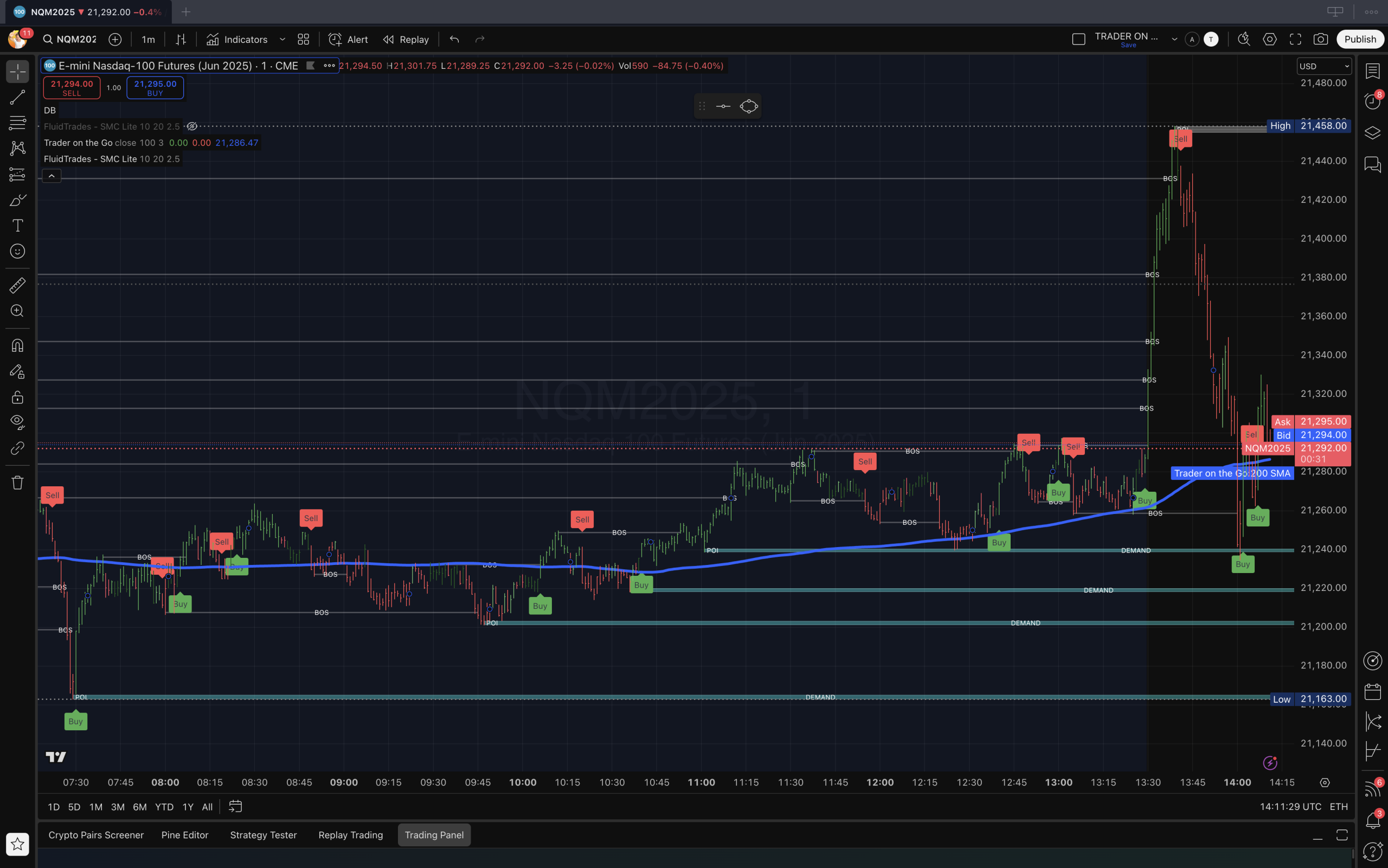Add to favorites with star icon
This screenshot has height=868, width=1388.
tap(17, 844)
